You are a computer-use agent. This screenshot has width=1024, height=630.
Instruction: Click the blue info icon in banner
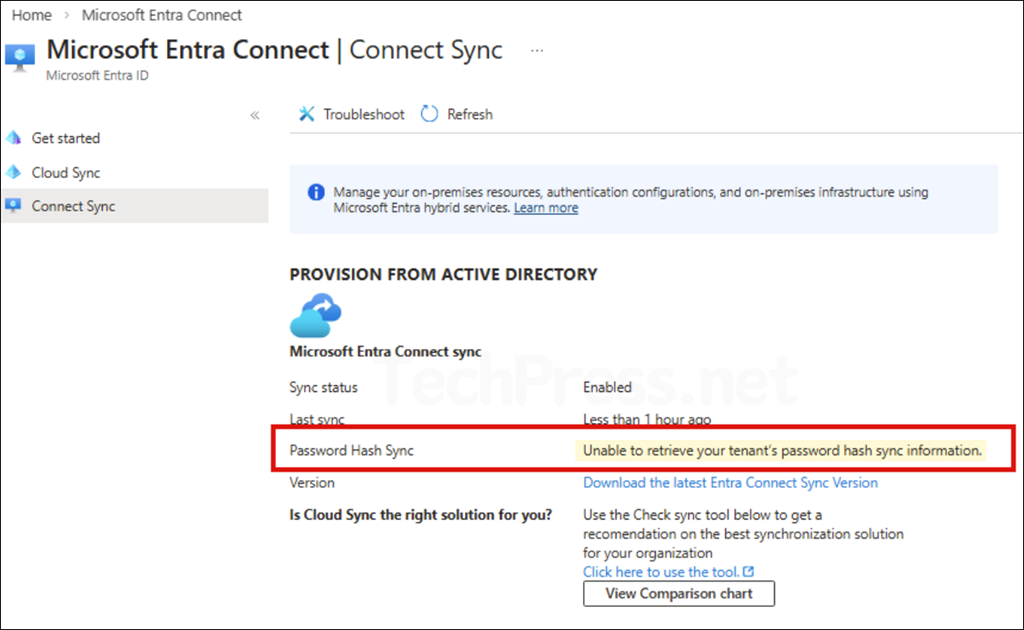pos(316,192)
